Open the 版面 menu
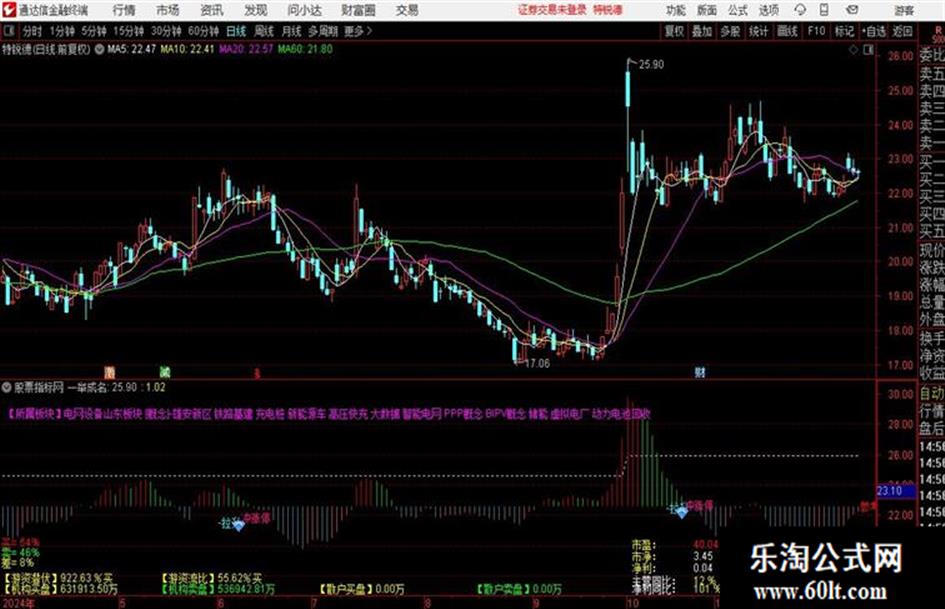Image resolution: width=945 pixels, height=609 pixels. [x=706, y=10]
